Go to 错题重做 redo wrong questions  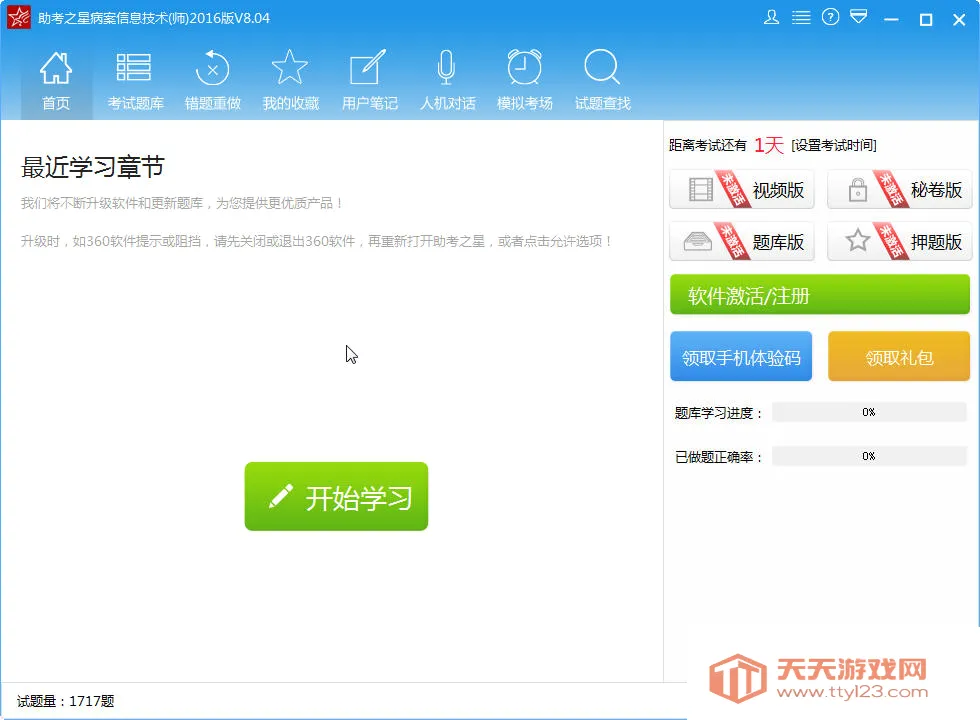[212, 81]
